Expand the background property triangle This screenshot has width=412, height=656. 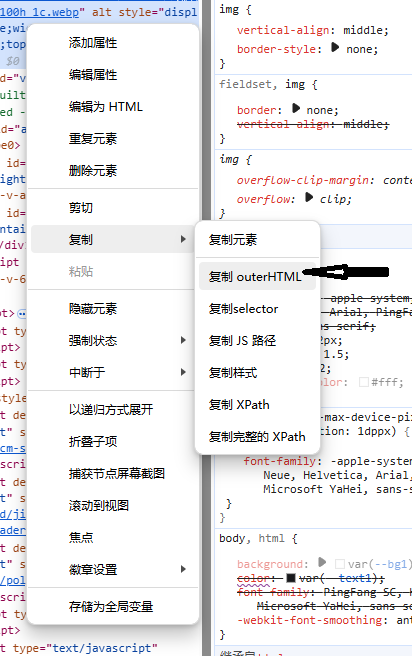pos(322,562)
